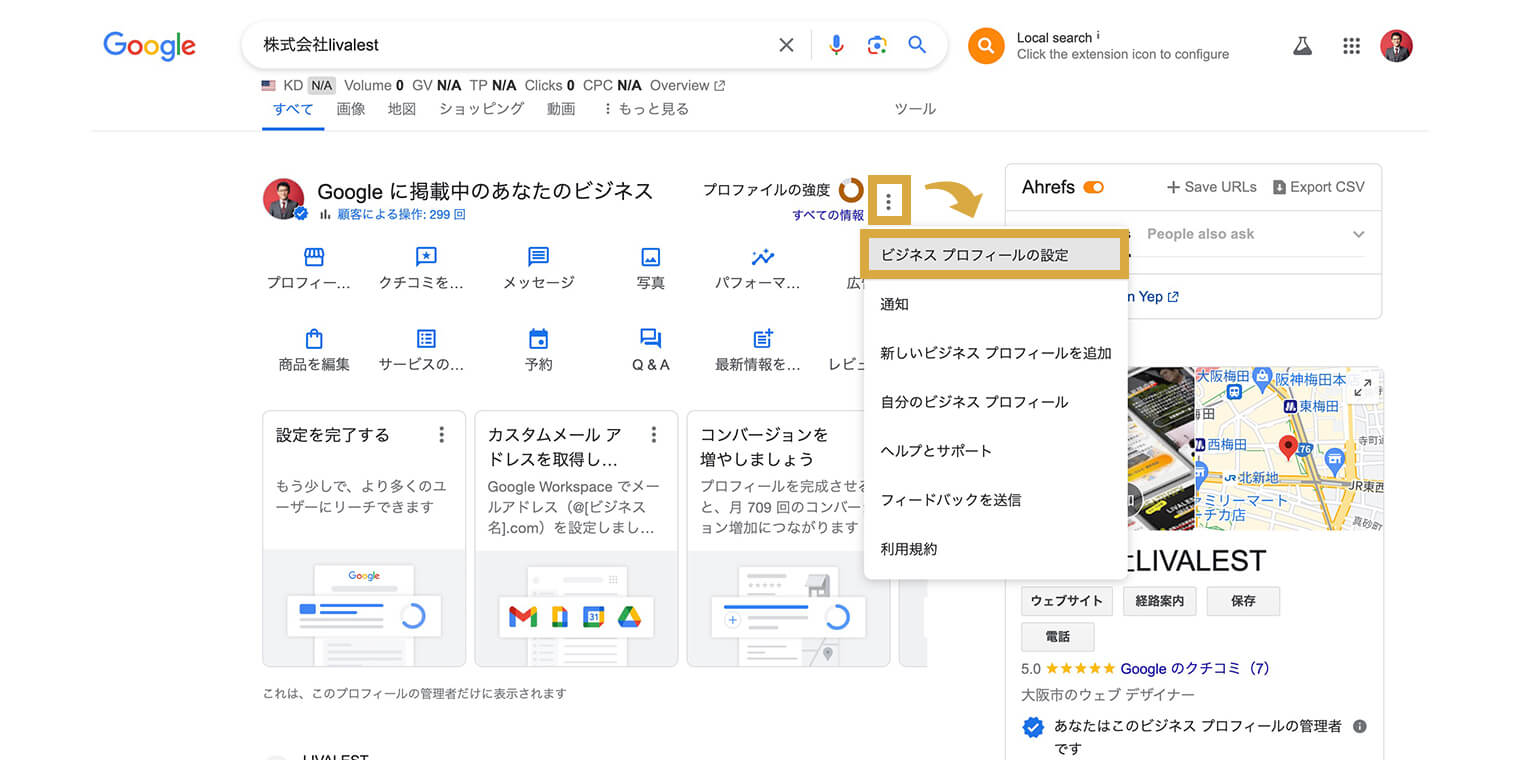Viewport: 1520px width, 760px height.
Task: Submit search with magnifier icon
Action: pos(917,45)
